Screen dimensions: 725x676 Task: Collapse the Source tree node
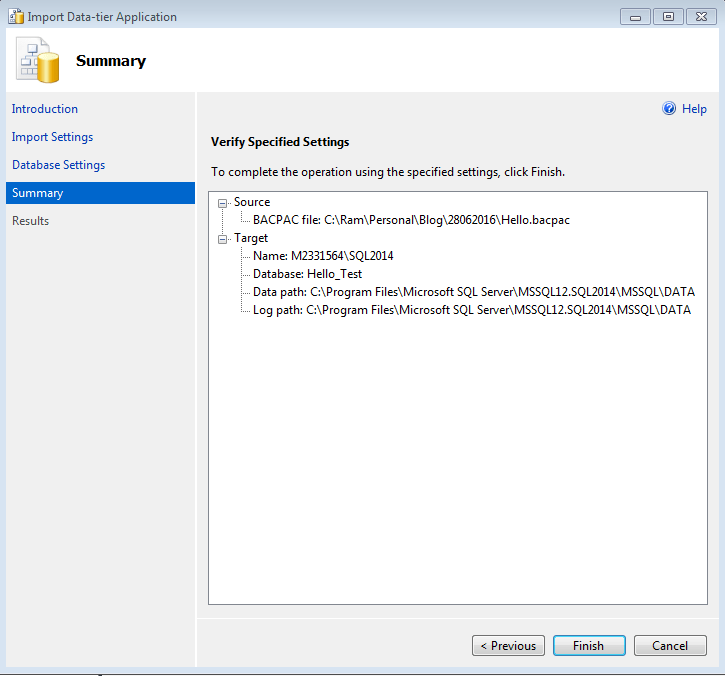223,203
